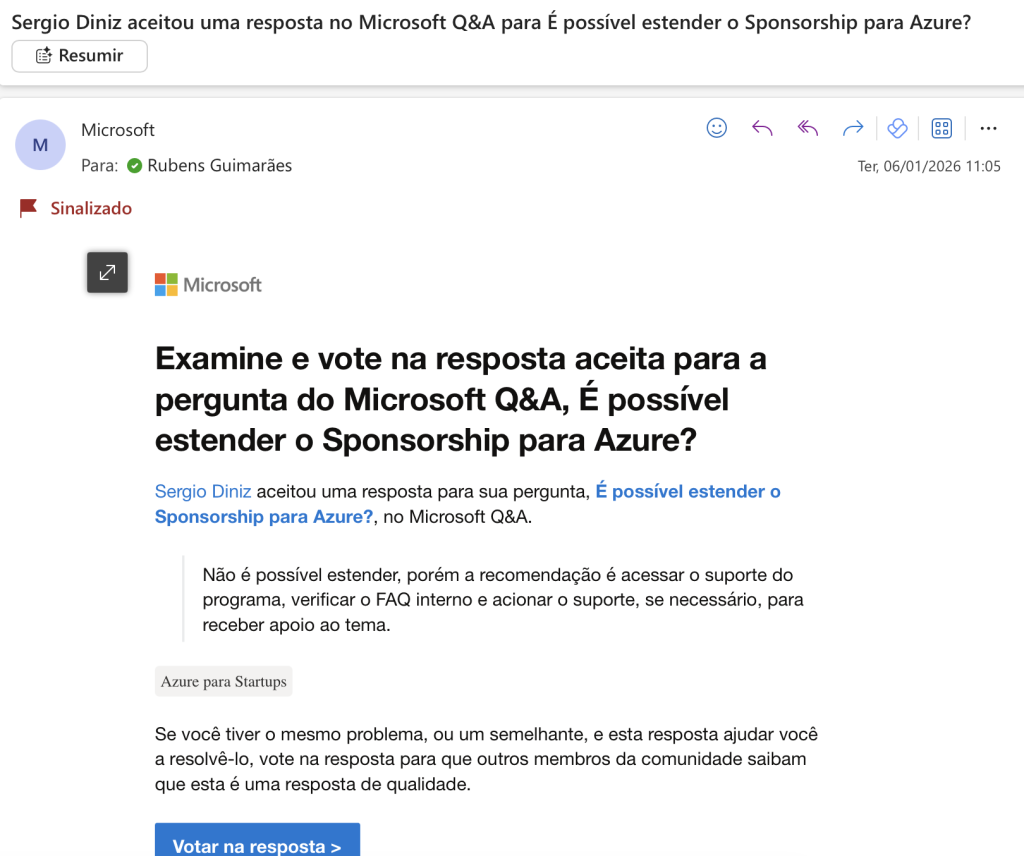Image resolution: width=1024 pixels, height=856 pixels.
Task: Open the Viva Insights heart icon
Action: tap(897, 128)
